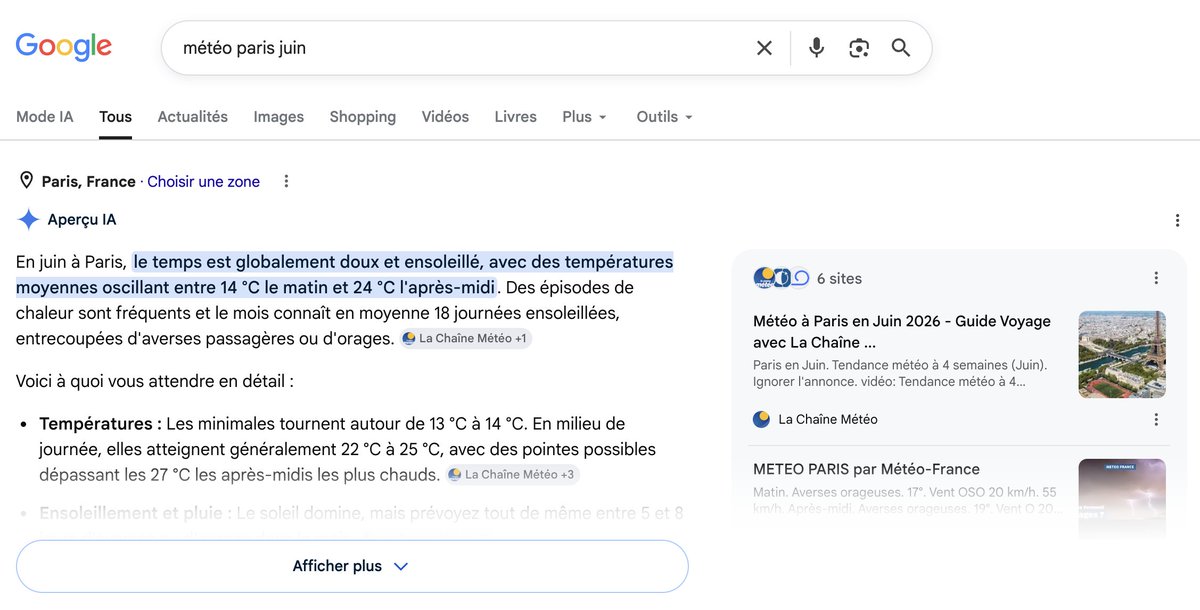Click the 'La Chaîne Météo +1' source chip
The width and height of the screenshot is (1200, 610).
pyautogui.click(x=465, y=339)
